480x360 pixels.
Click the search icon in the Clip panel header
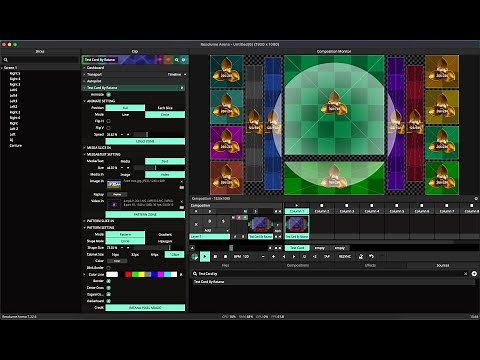tap(177, 60)
